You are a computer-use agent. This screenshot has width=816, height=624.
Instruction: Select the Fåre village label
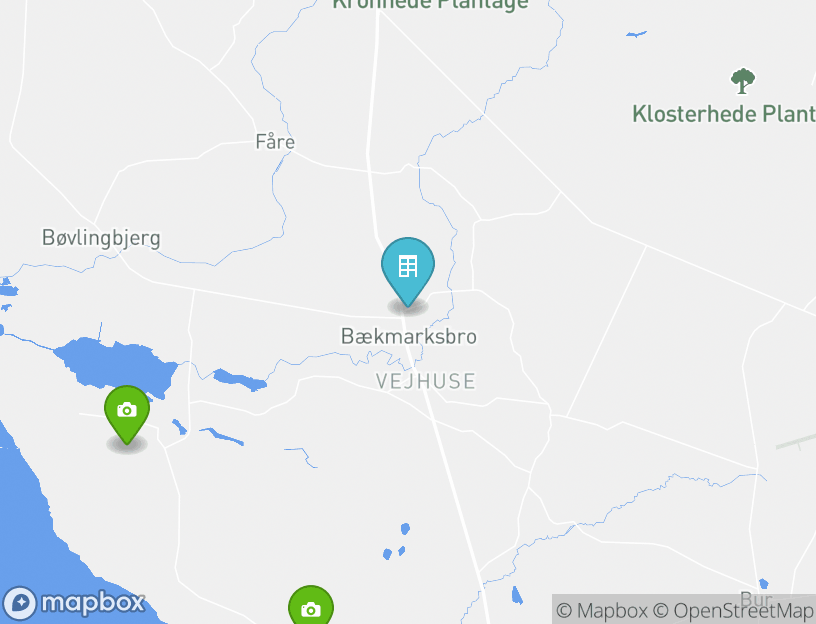pos(275,142)
